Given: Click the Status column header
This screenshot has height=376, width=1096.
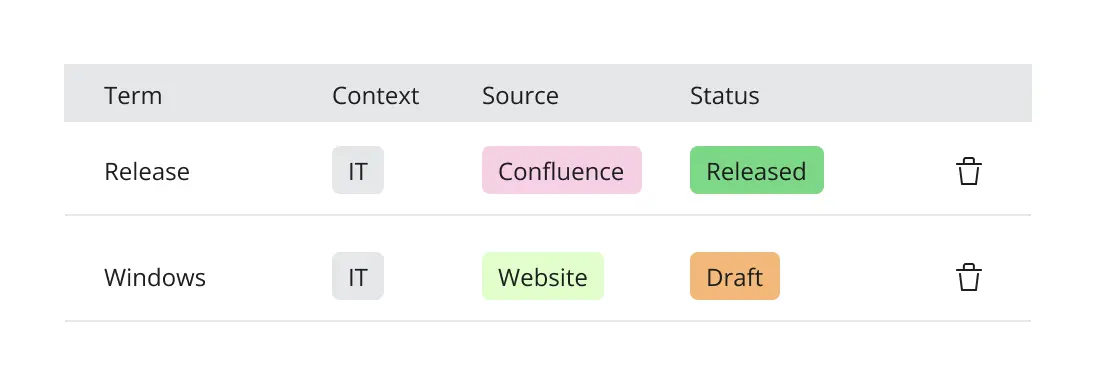Looking at the screenshot, I should click(724, 95).
